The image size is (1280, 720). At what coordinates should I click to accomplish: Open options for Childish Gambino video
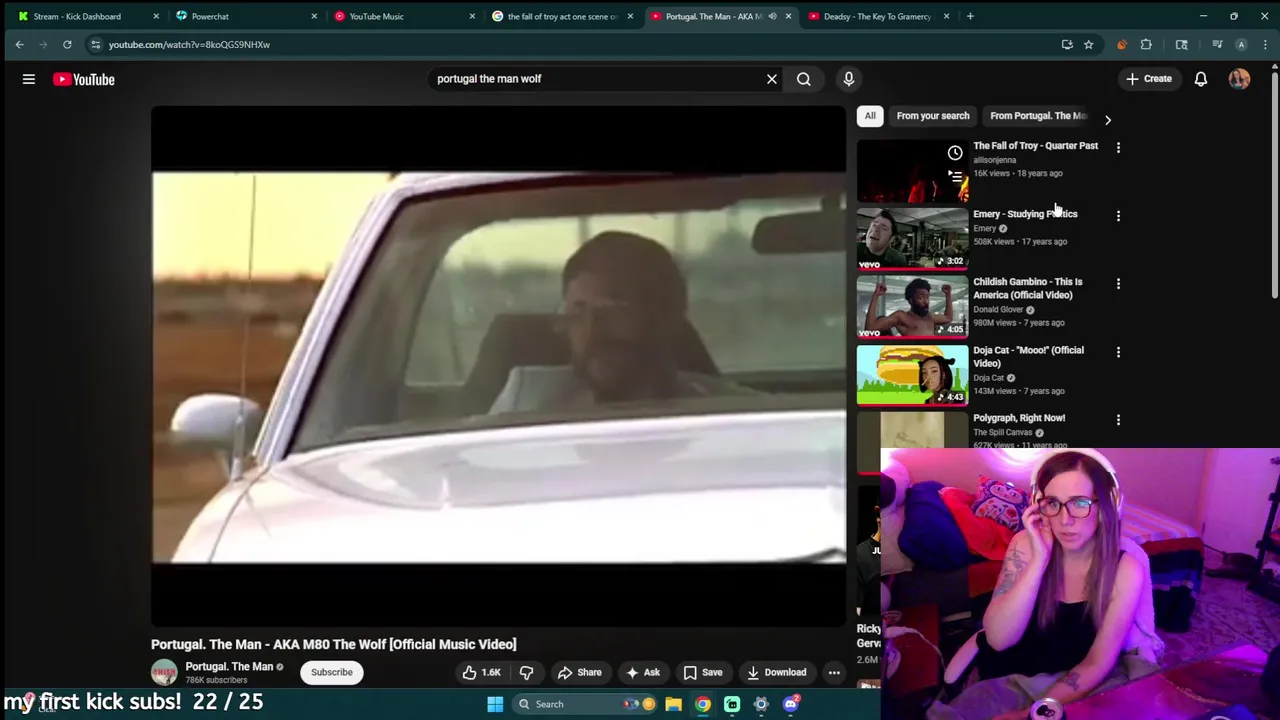(1118, 284)
